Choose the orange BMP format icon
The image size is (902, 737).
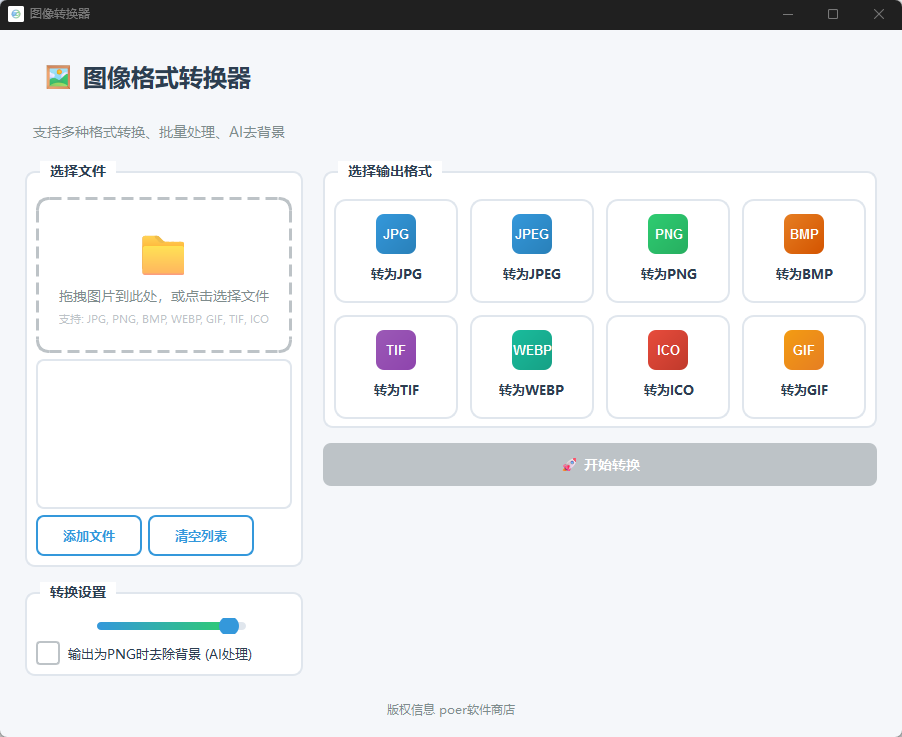click(x=804, y=234)
